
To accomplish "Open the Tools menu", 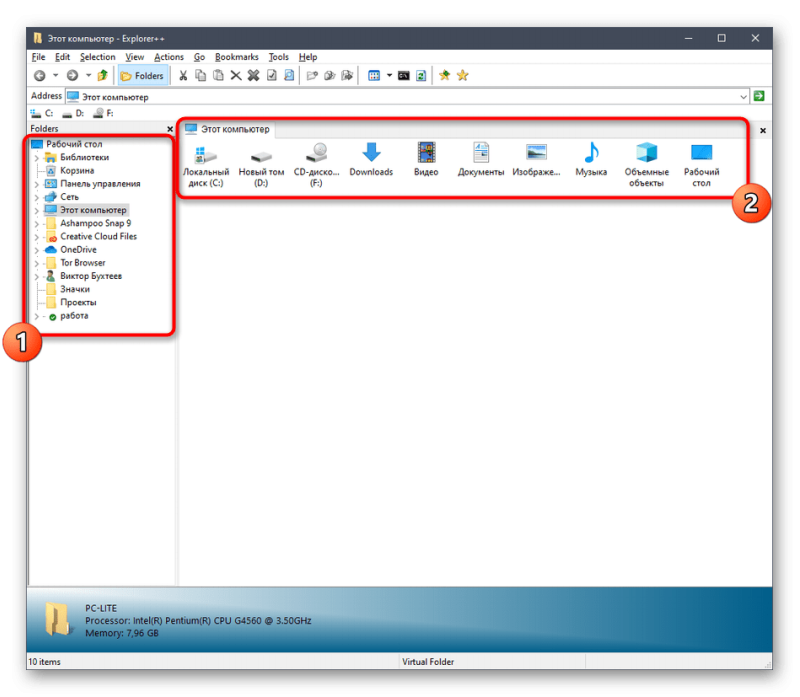I will [279, 57].
